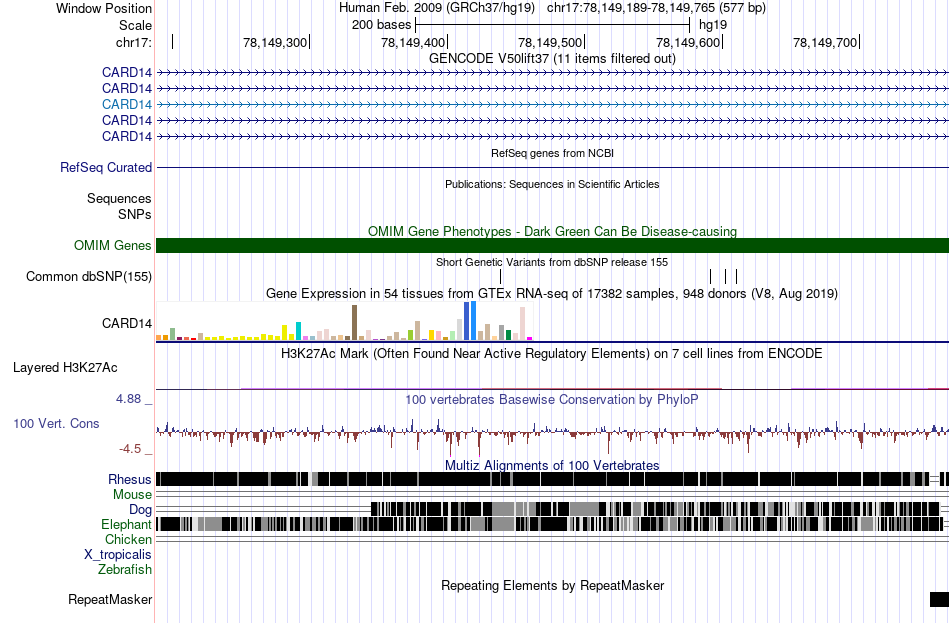Click the 78,149,300 ruler coordinate
Viewport: 950px width, 623px height.
[274, 42]
